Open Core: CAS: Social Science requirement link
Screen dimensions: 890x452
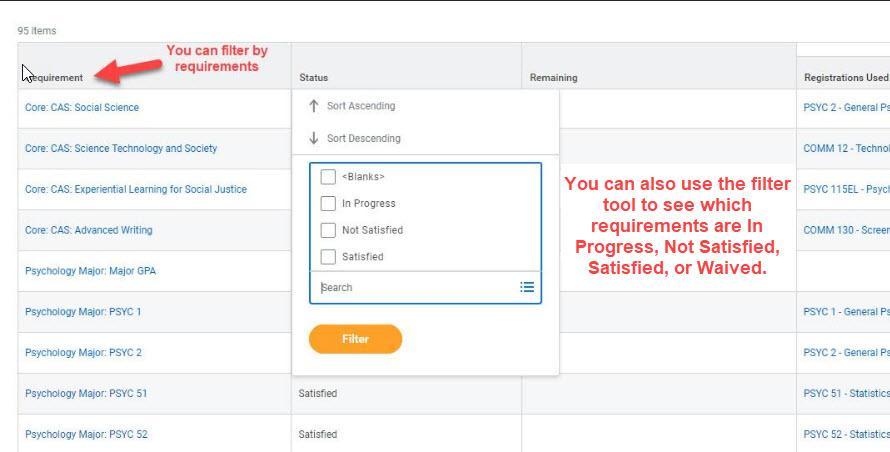[82, 107]
